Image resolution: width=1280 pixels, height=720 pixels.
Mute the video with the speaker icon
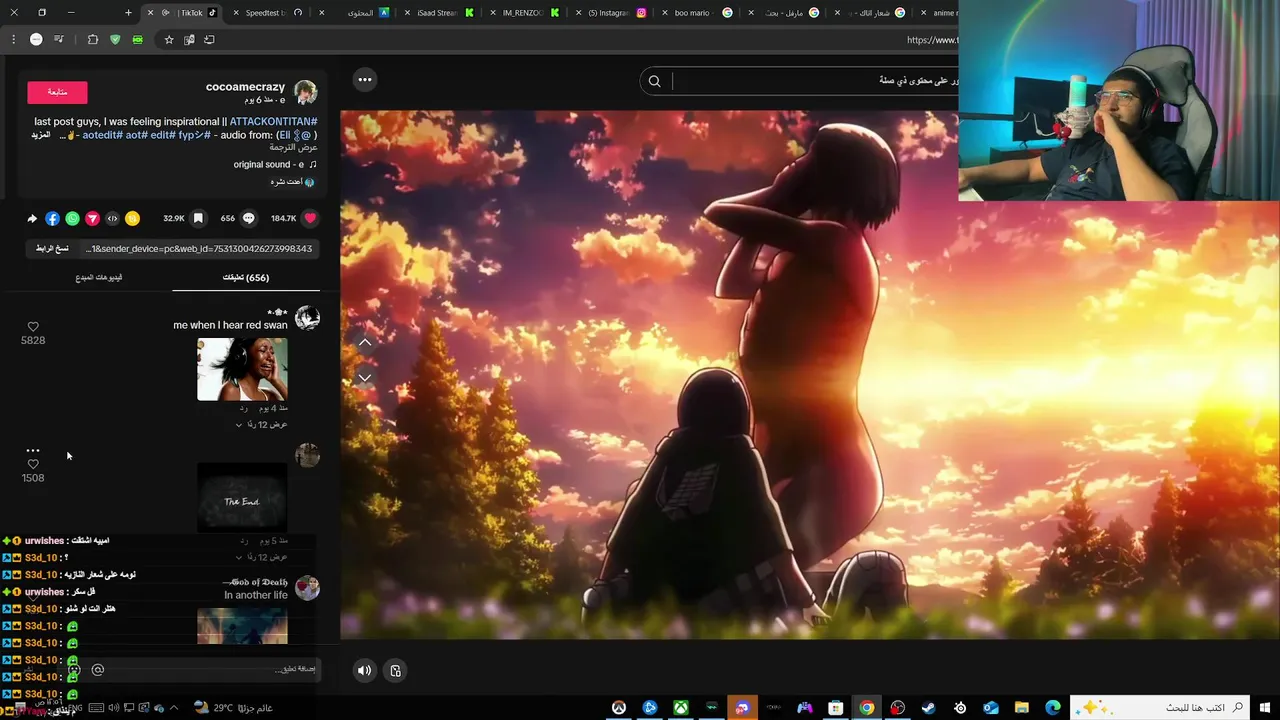pyautogui.click(x=364, y=671)
